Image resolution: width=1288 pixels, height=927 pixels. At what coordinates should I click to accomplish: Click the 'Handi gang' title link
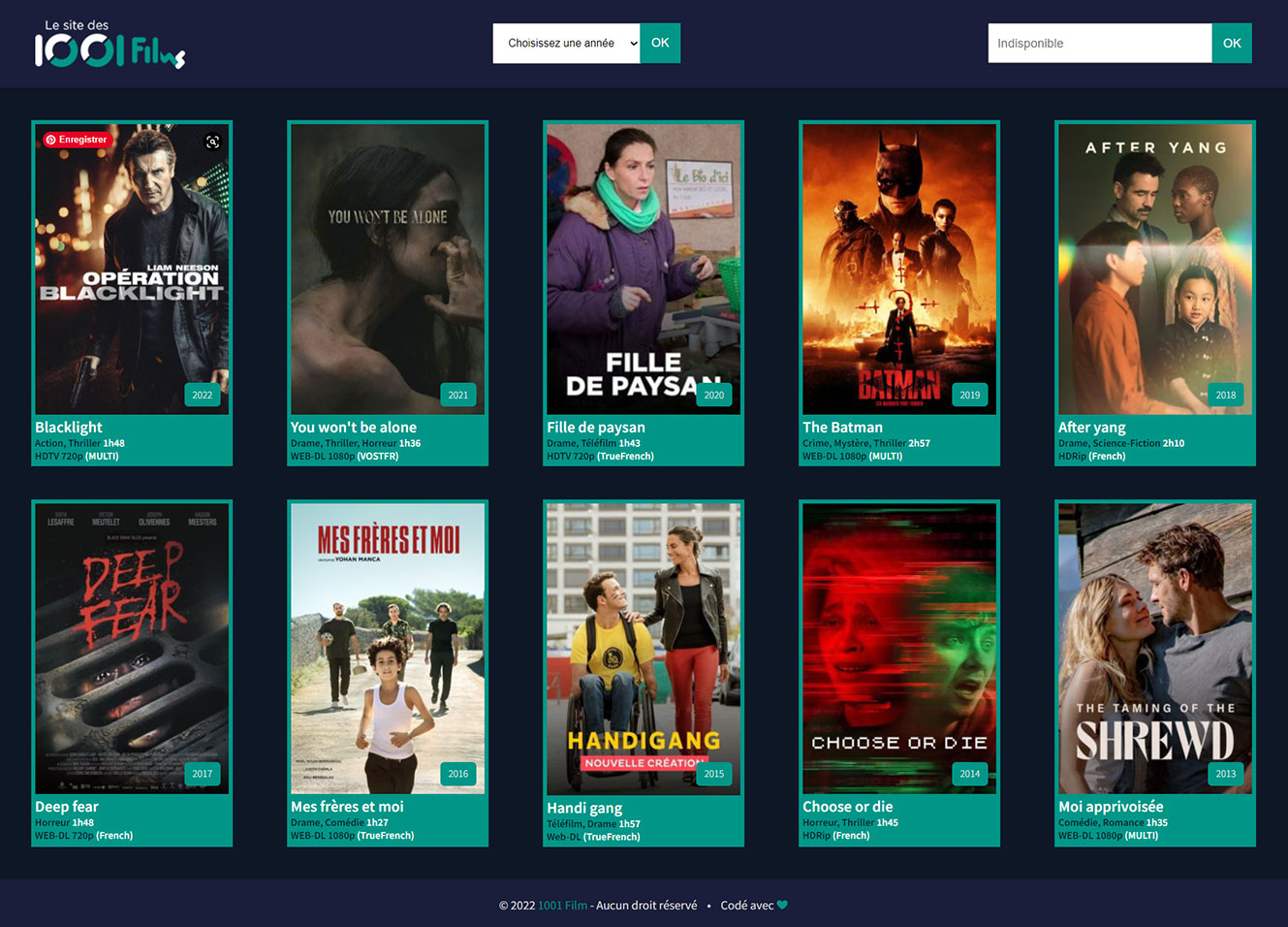click(x=584, y=809)
